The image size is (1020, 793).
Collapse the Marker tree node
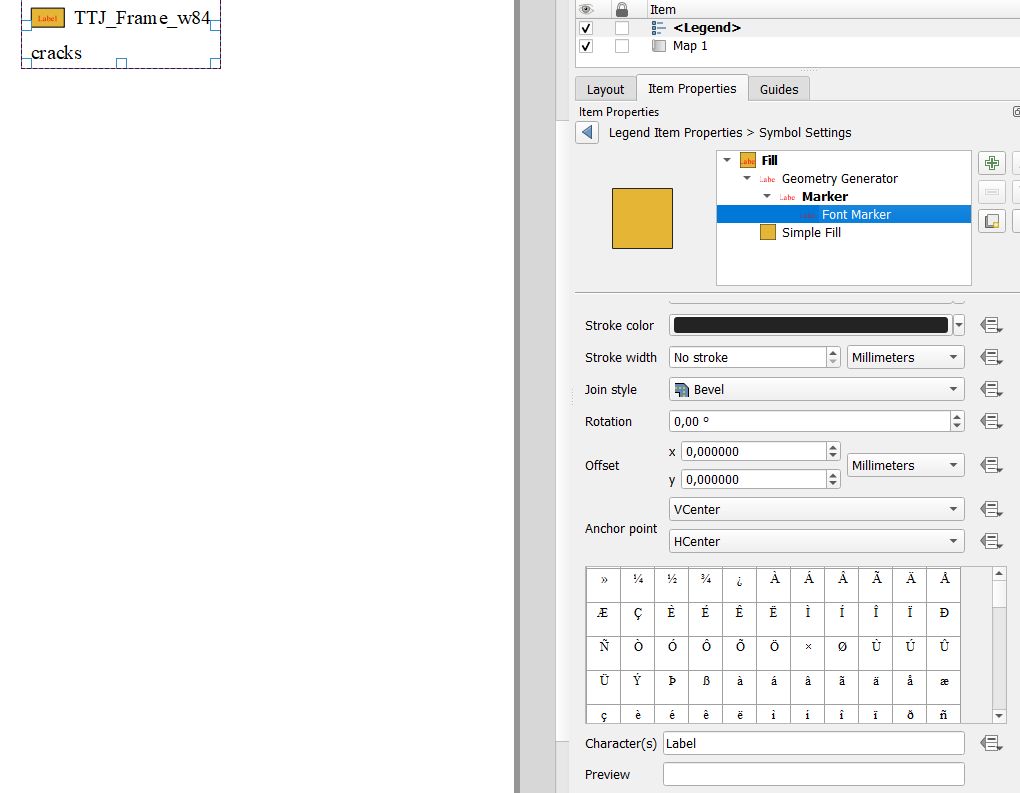coord(767,196)
